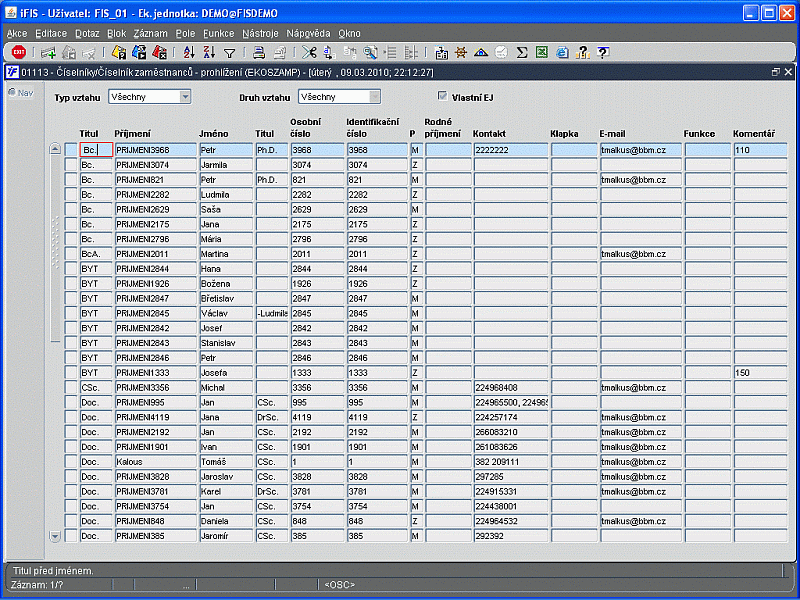Open the Druh vztahu dropdown
This screenshot has width=800, height=600.
(375, 97)
